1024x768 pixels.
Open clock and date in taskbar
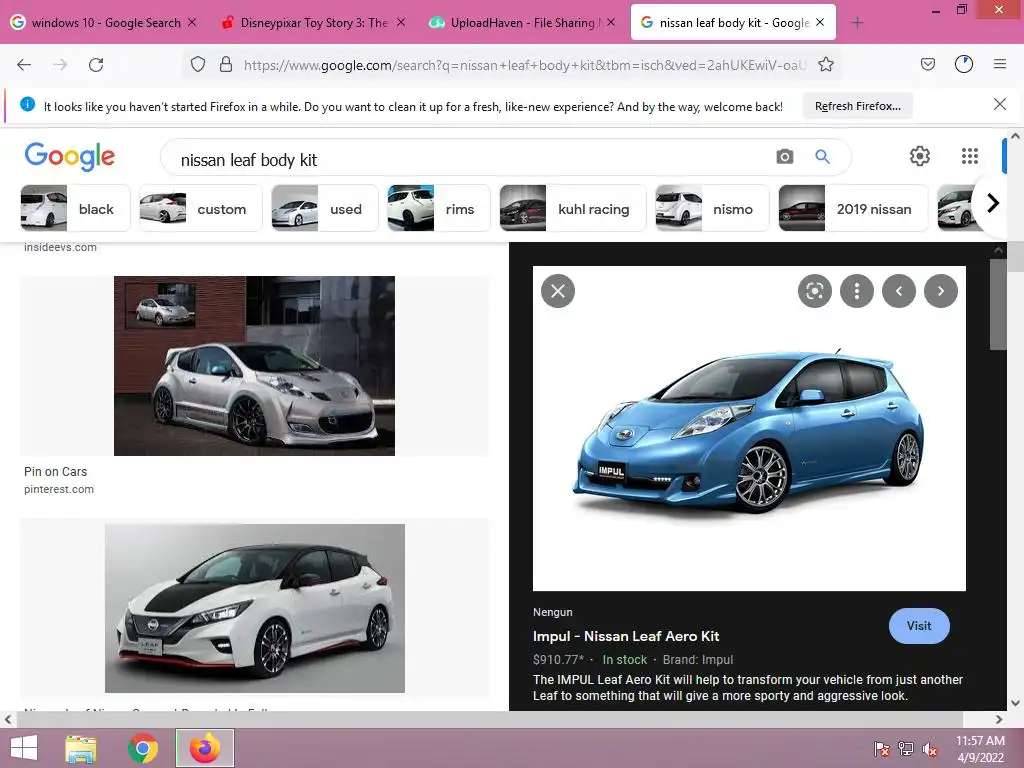pyautogui.click(x=980, y=749)
